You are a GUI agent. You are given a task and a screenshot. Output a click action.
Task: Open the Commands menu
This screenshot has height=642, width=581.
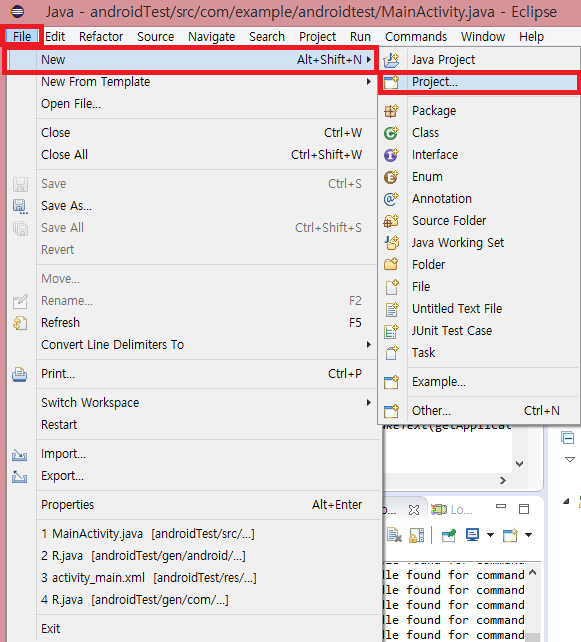416,37
